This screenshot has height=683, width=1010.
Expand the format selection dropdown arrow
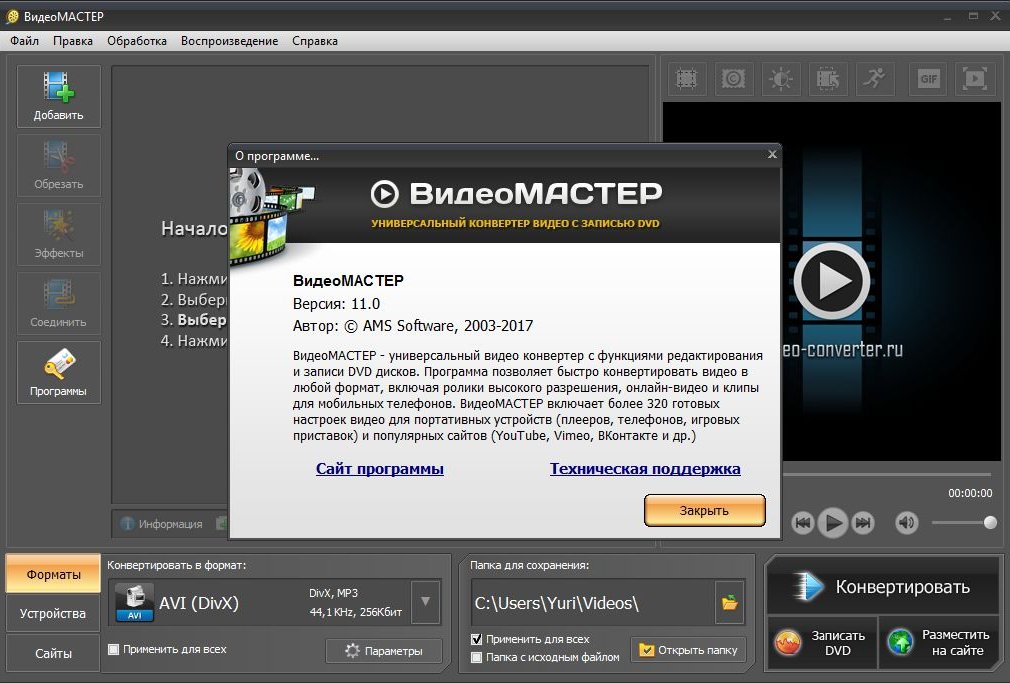[x=425, y=602]
